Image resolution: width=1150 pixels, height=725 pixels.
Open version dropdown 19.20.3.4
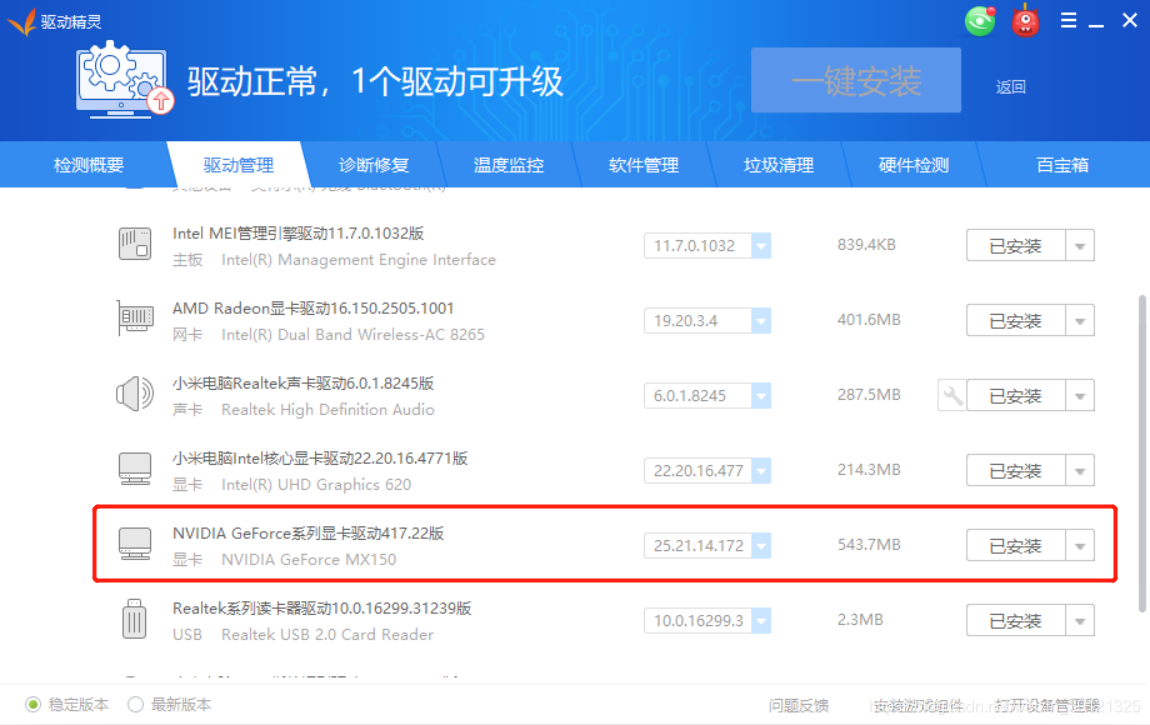click(761, 320)
